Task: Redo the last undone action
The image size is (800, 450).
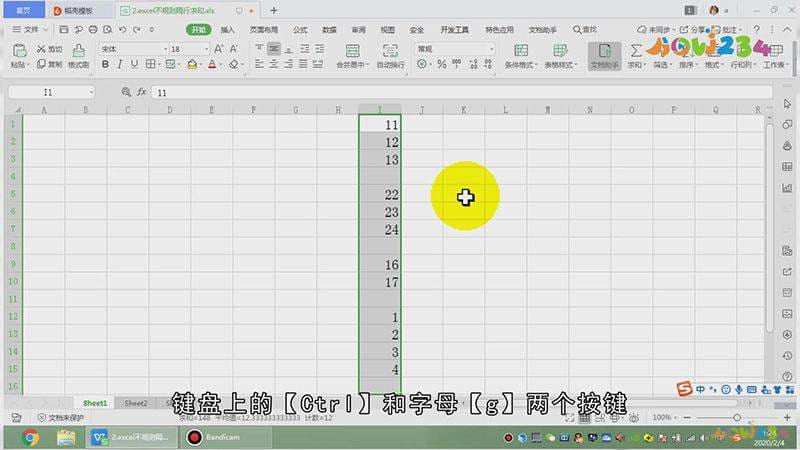Action: point(137,30)
